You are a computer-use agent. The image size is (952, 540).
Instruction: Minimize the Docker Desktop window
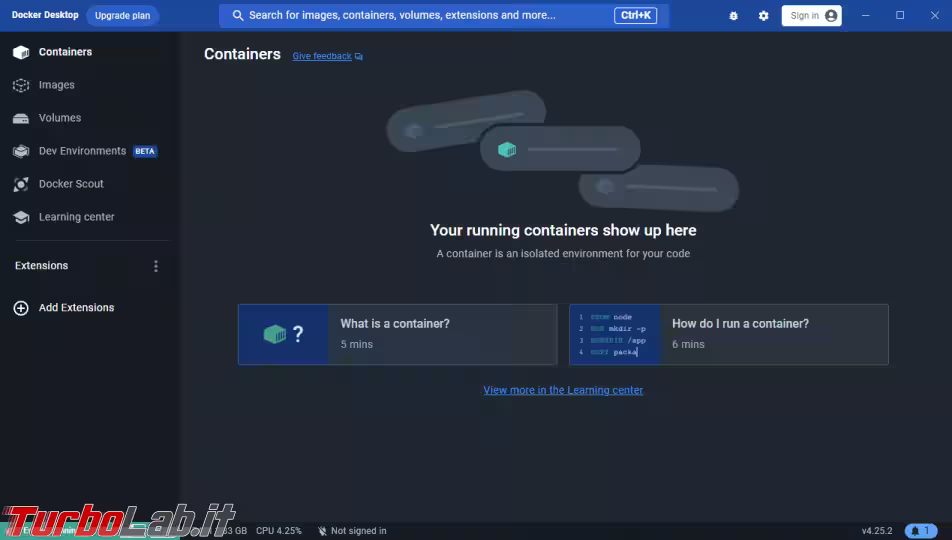click(866, 16)
